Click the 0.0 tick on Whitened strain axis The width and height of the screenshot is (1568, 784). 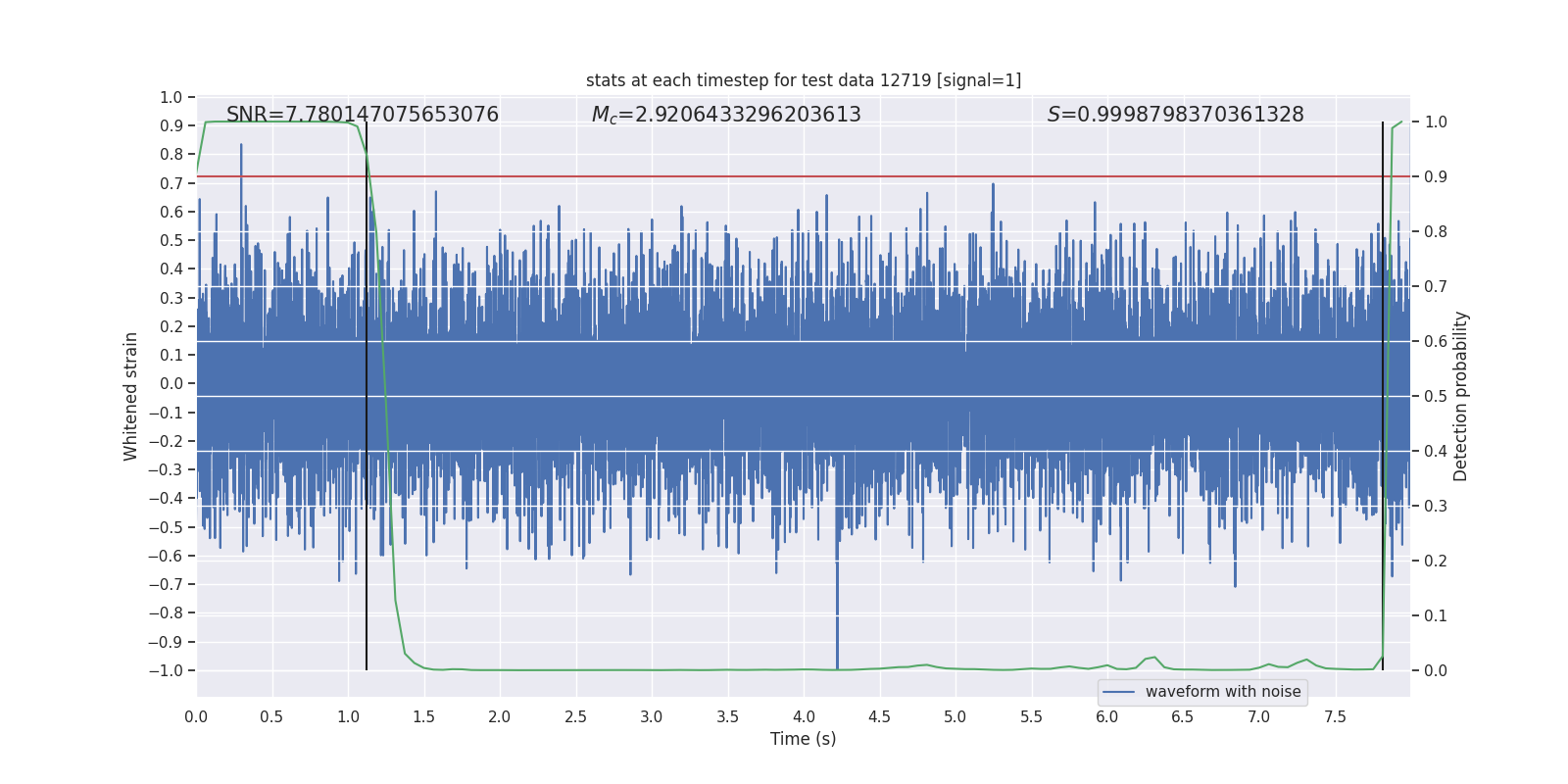coord(171,384)
